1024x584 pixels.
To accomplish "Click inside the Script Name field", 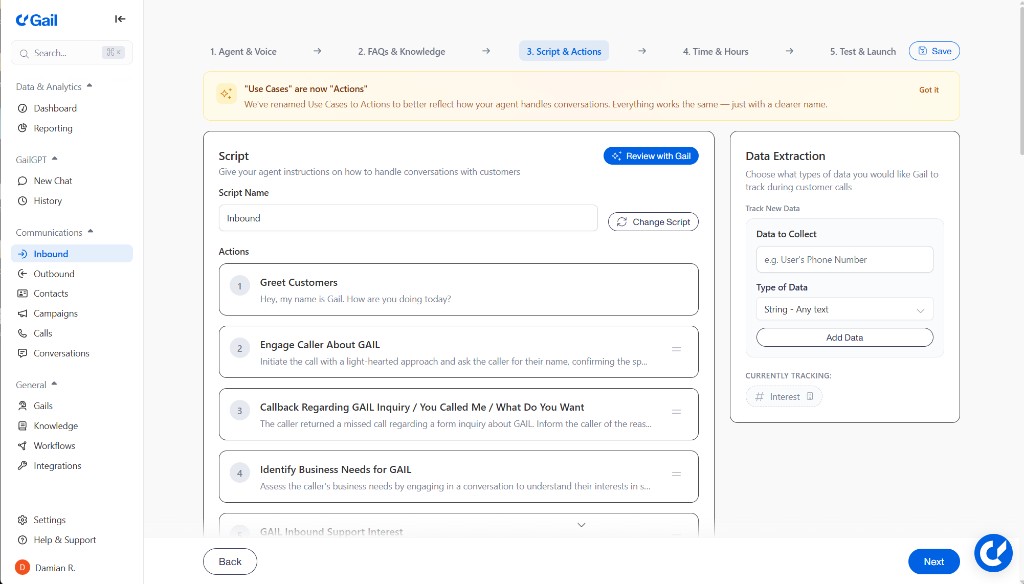I will [407, 217].
